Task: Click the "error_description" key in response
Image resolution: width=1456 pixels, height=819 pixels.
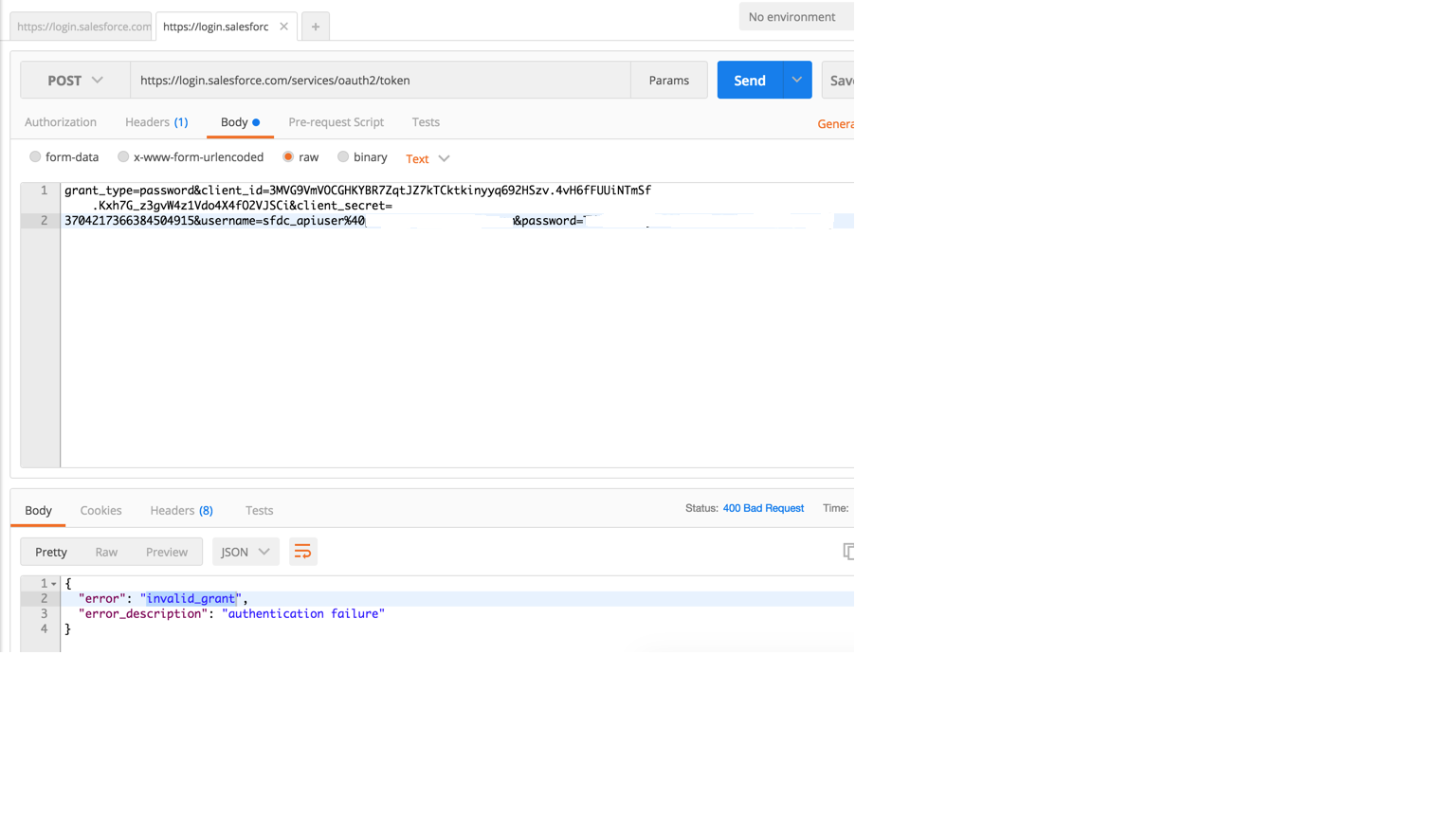Action: 143,614
